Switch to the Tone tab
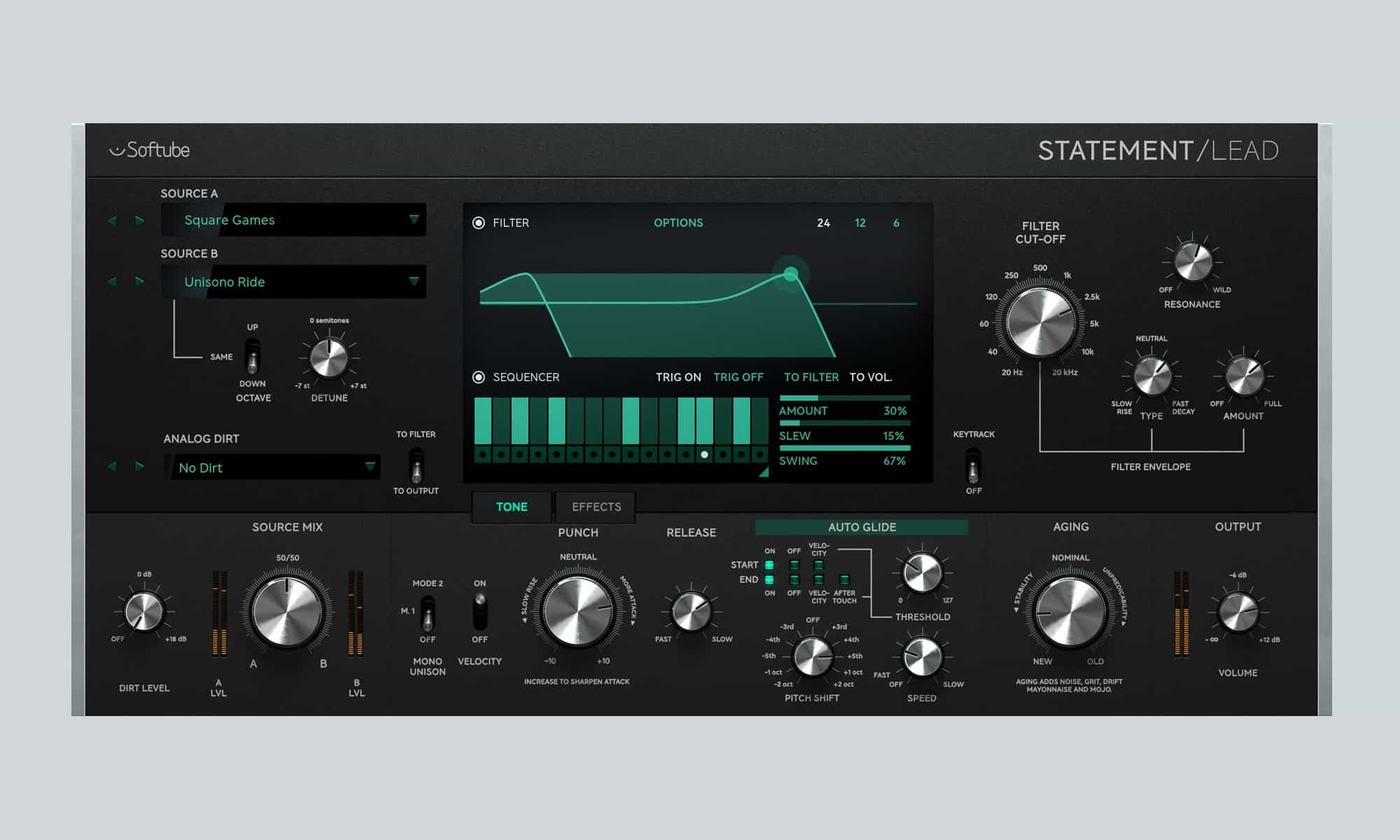This screenshot has height=840, width=1400. (x=512, y=507)
